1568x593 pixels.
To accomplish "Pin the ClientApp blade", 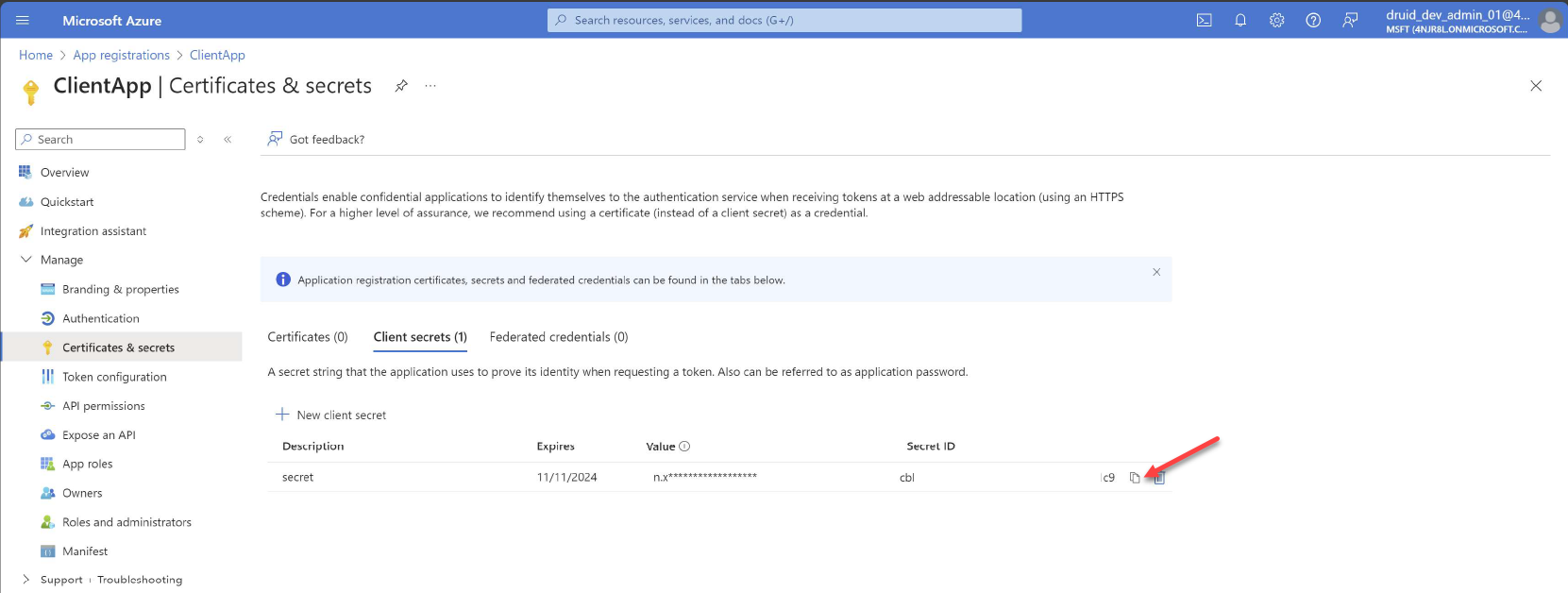I will 401,86.
